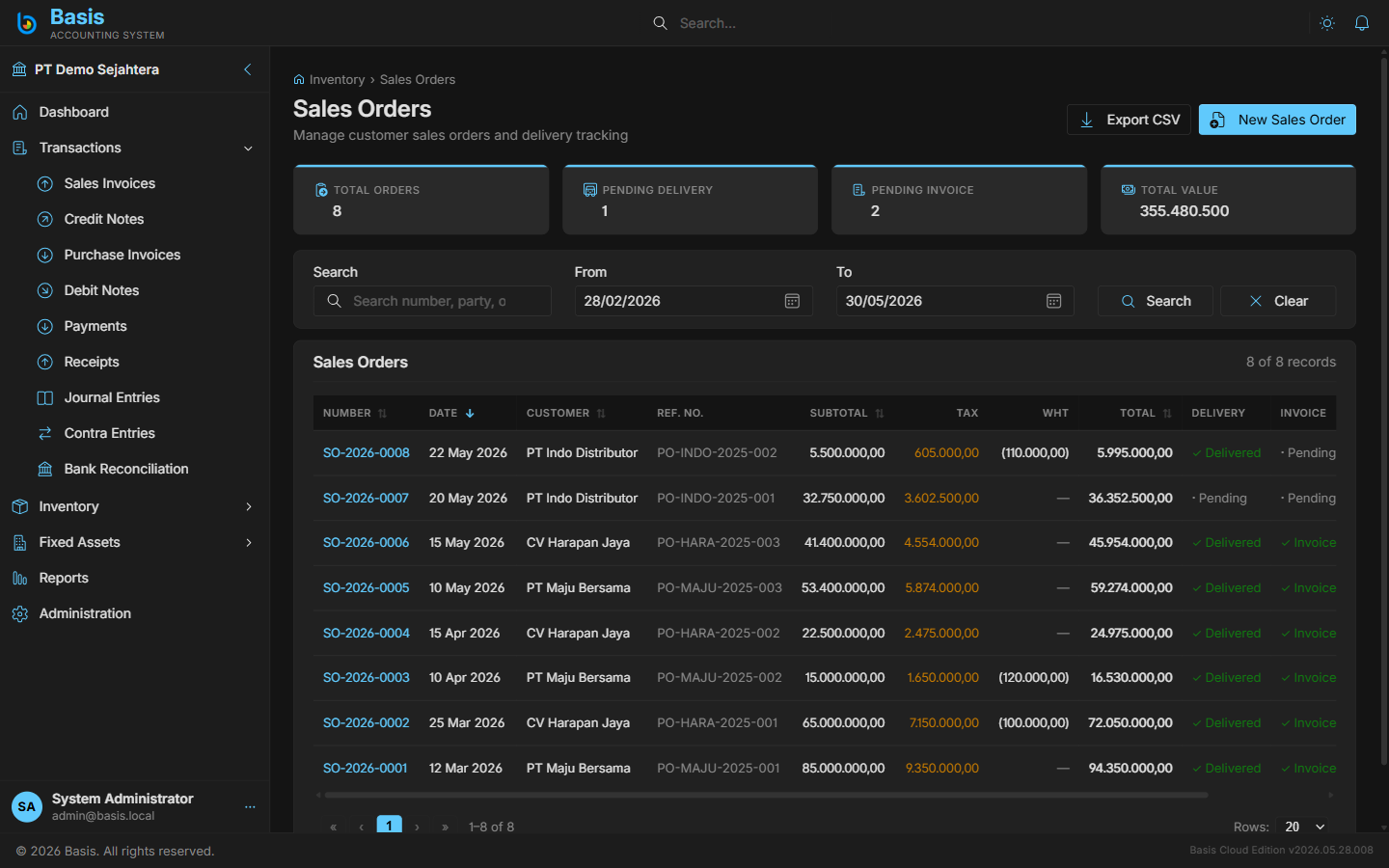Open sales order SO-2026-0008 link
The height and width of the screenshot is (868, 1389).
click(366, 452)
